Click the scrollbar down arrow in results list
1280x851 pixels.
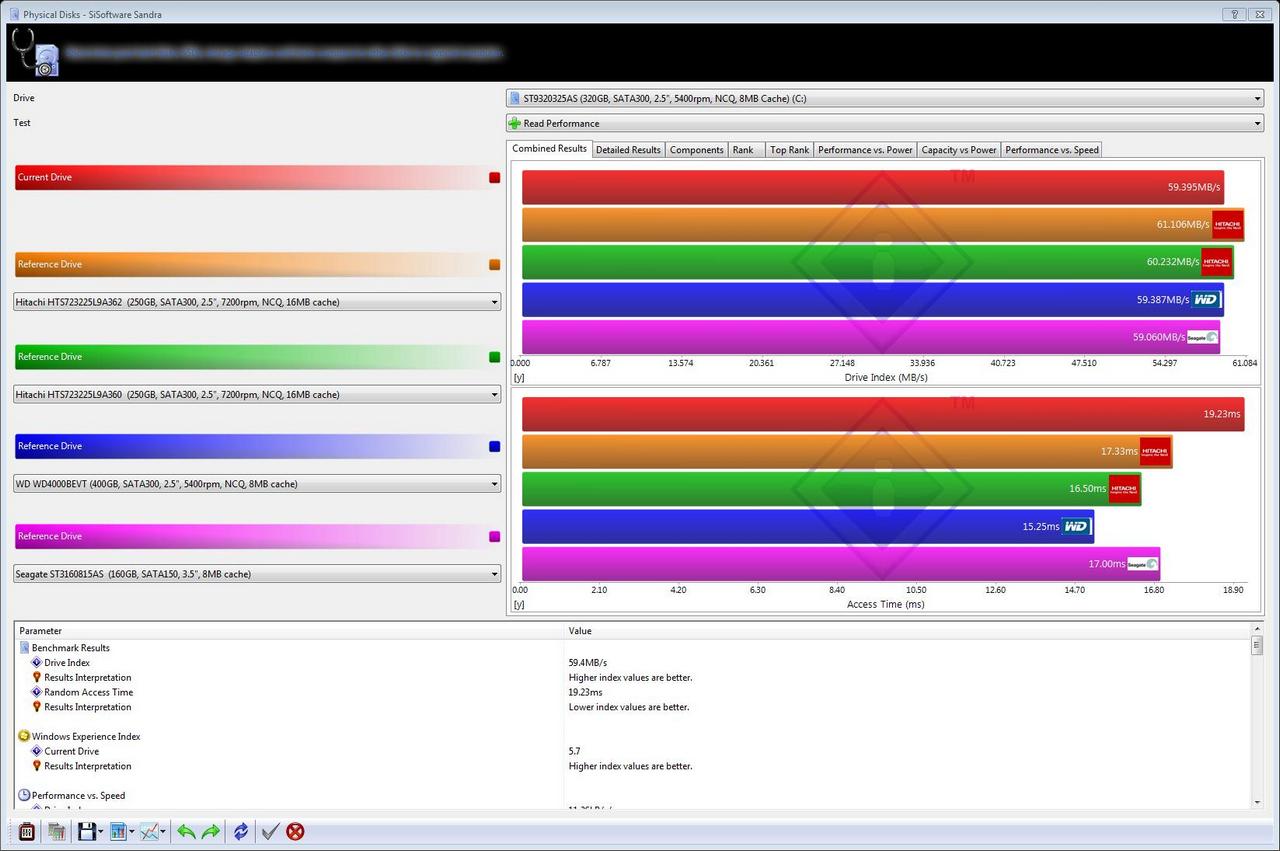click(x=1257, y=802)
